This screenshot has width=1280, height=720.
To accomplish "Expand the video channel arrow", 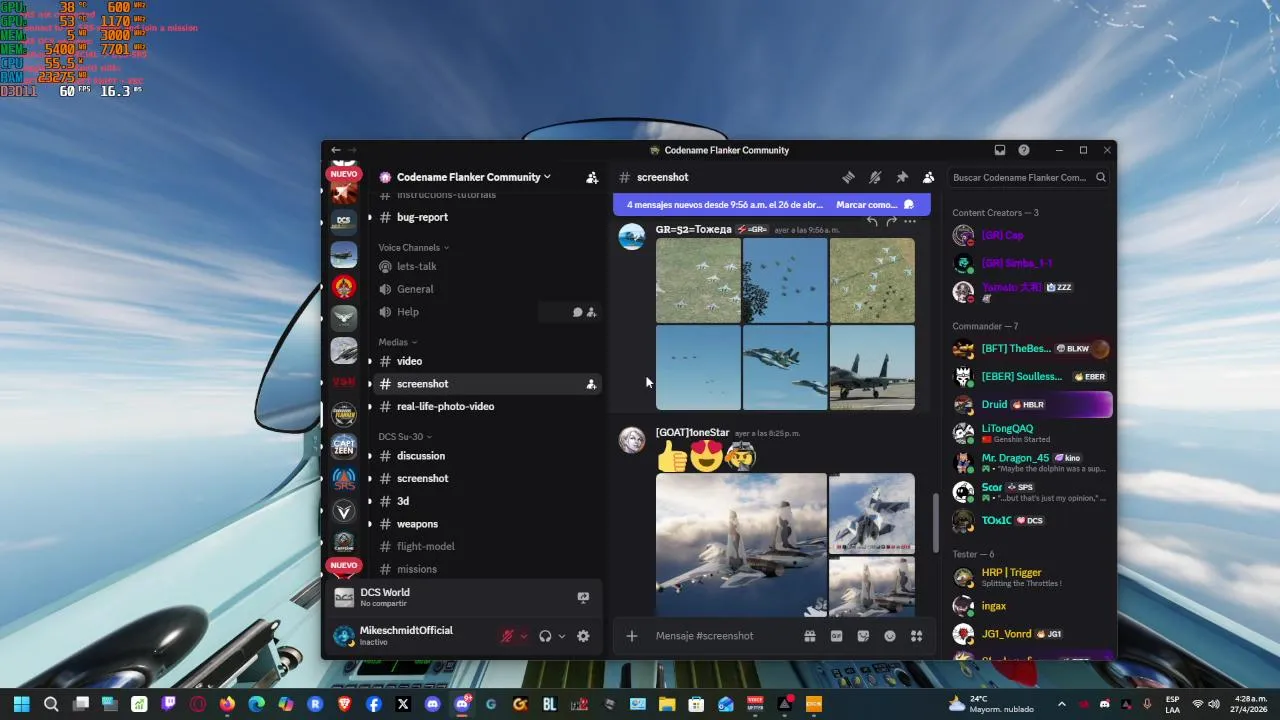I will point(370,361).
